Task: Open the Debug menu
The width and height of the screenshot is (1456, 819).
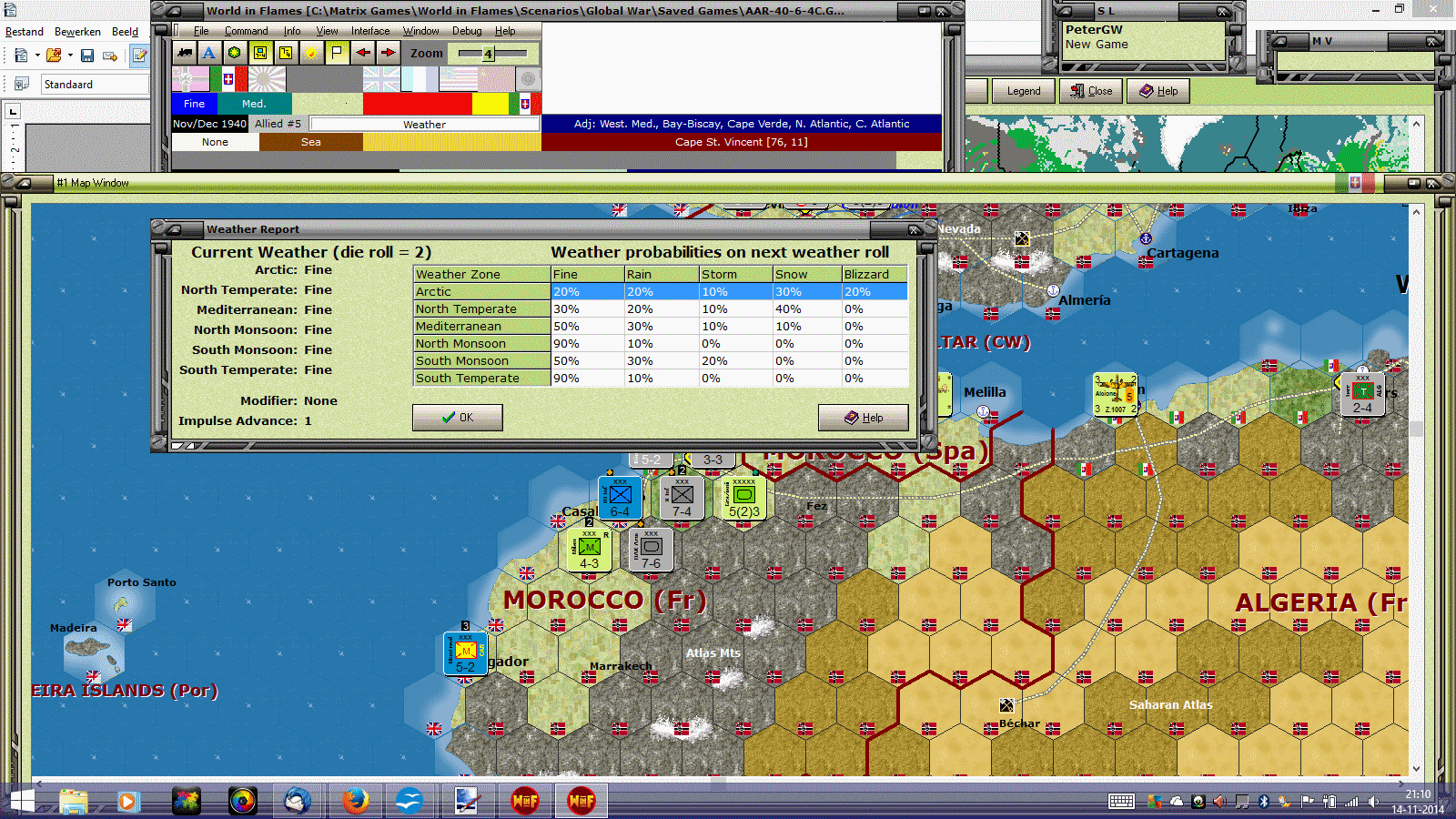Action: pyautogui.click(x=467, y=31)
